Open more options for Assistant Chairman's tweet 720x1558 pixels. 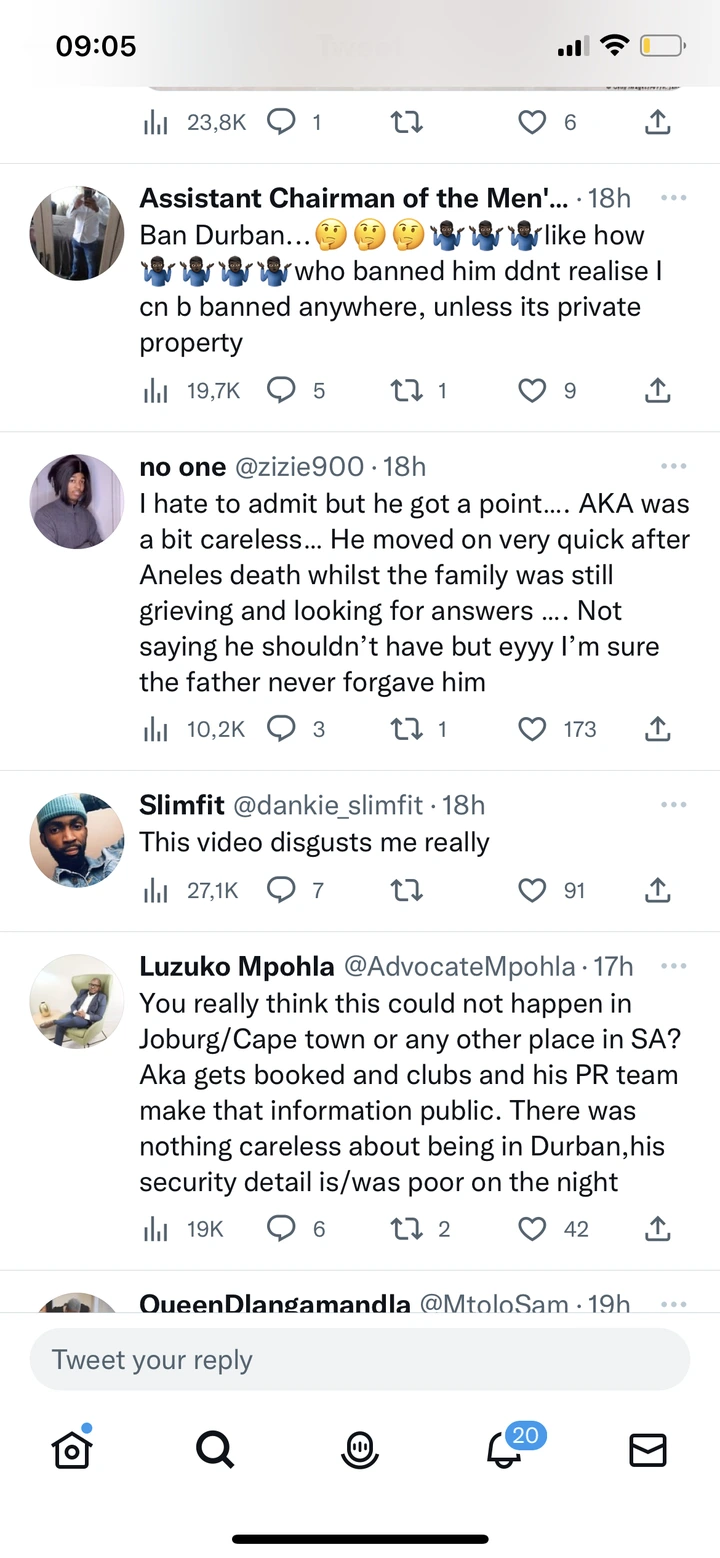click(x=673, y=198)
